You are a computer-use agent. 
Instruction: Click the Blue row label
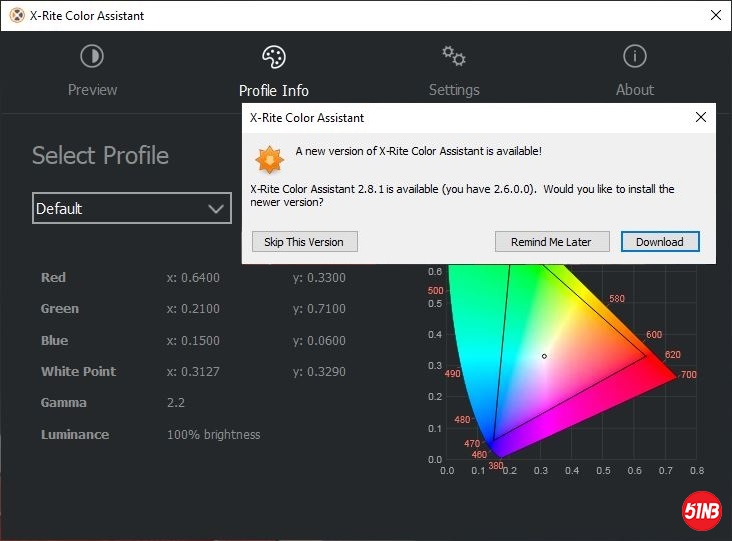click(x=54, y=340)
